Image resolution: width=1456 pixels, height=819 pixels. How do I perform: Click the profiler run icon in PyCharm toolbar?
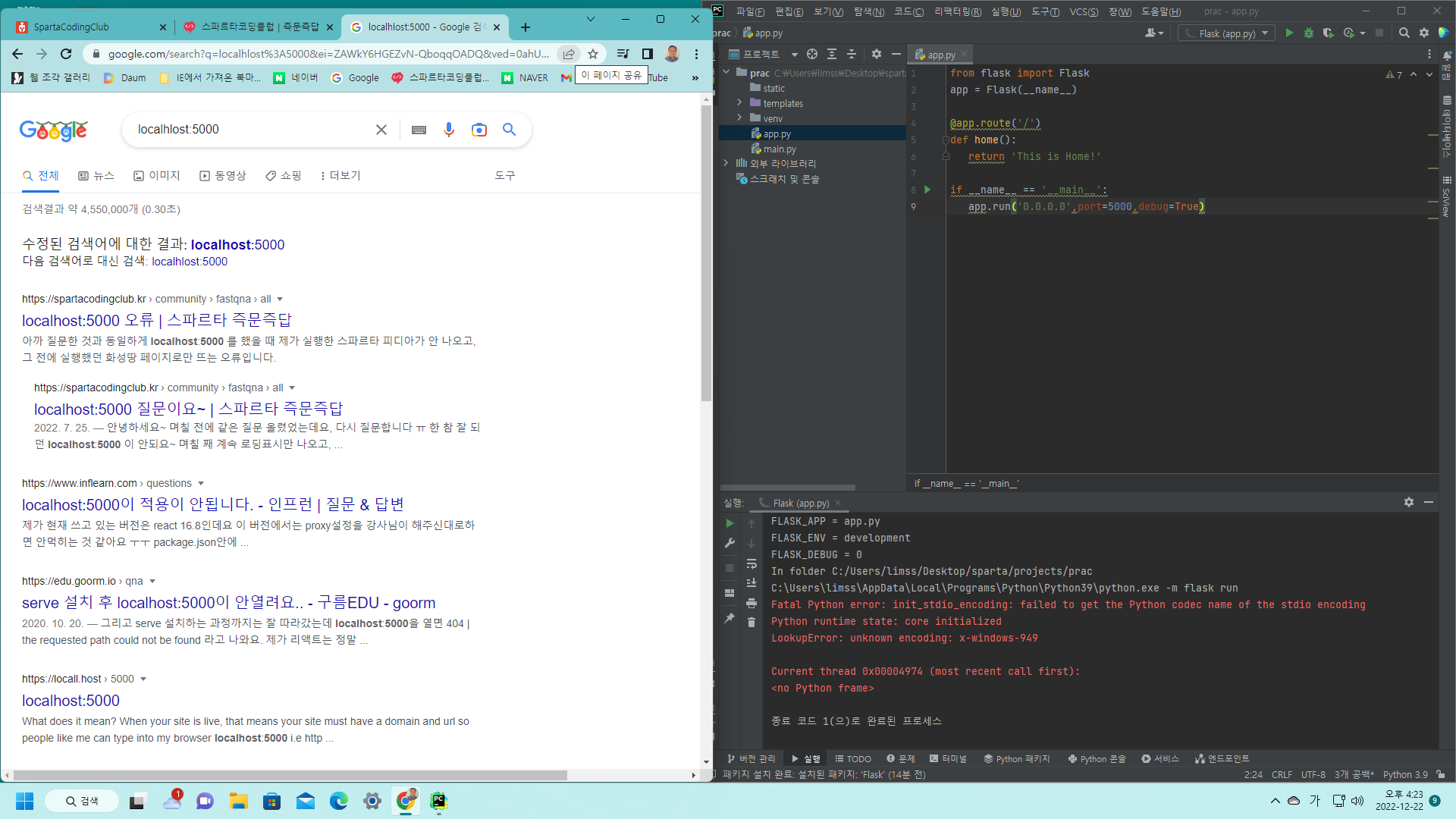[x=1349, y=33]
